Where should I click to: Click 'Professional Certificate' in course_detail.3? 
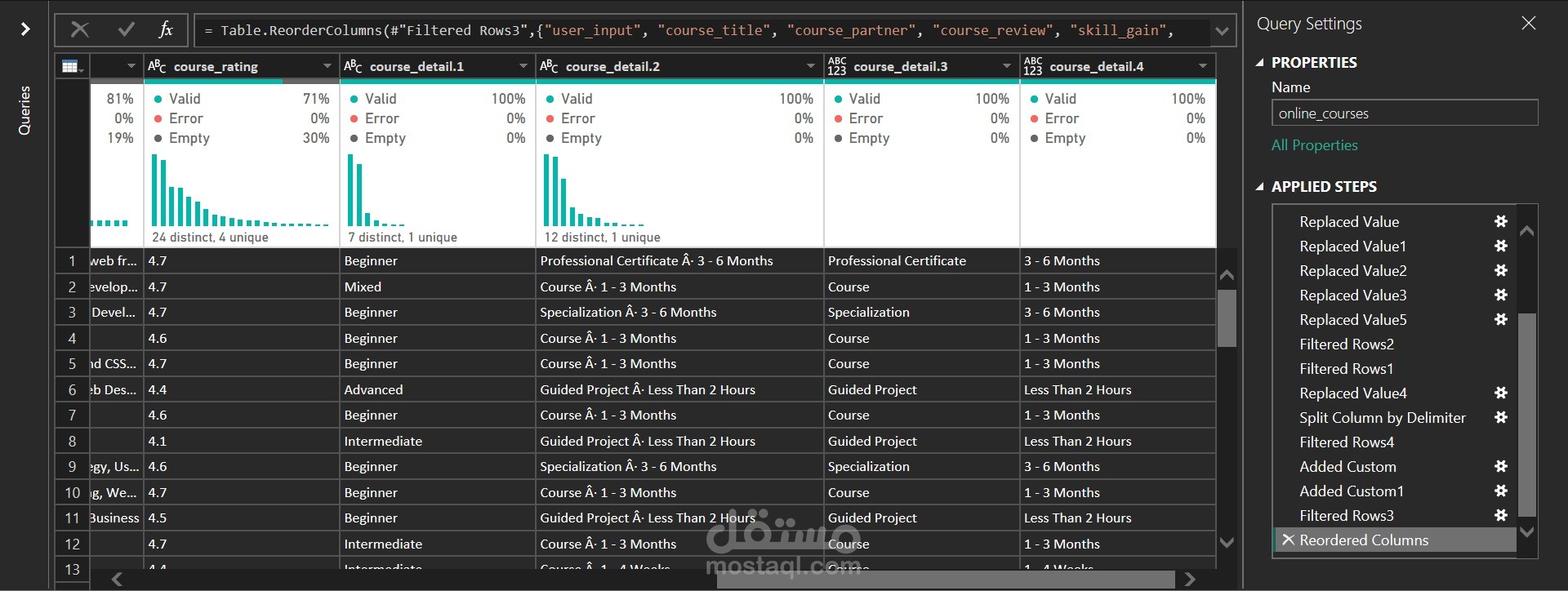point(921,260)
